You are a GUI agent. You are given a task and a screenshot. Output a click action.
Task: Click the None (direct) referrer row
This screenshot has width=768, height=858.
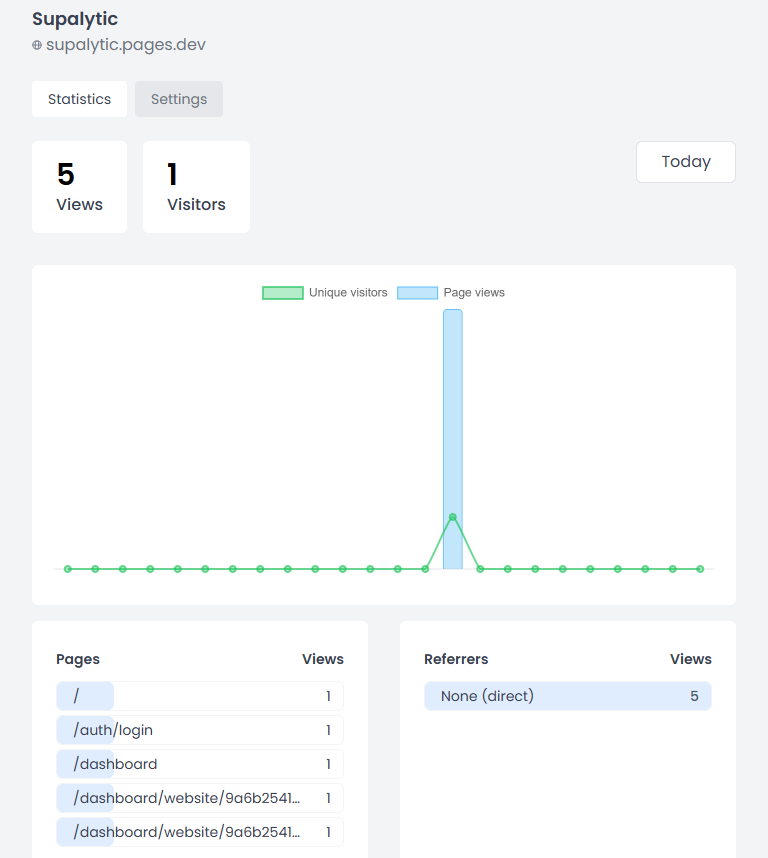567,696
